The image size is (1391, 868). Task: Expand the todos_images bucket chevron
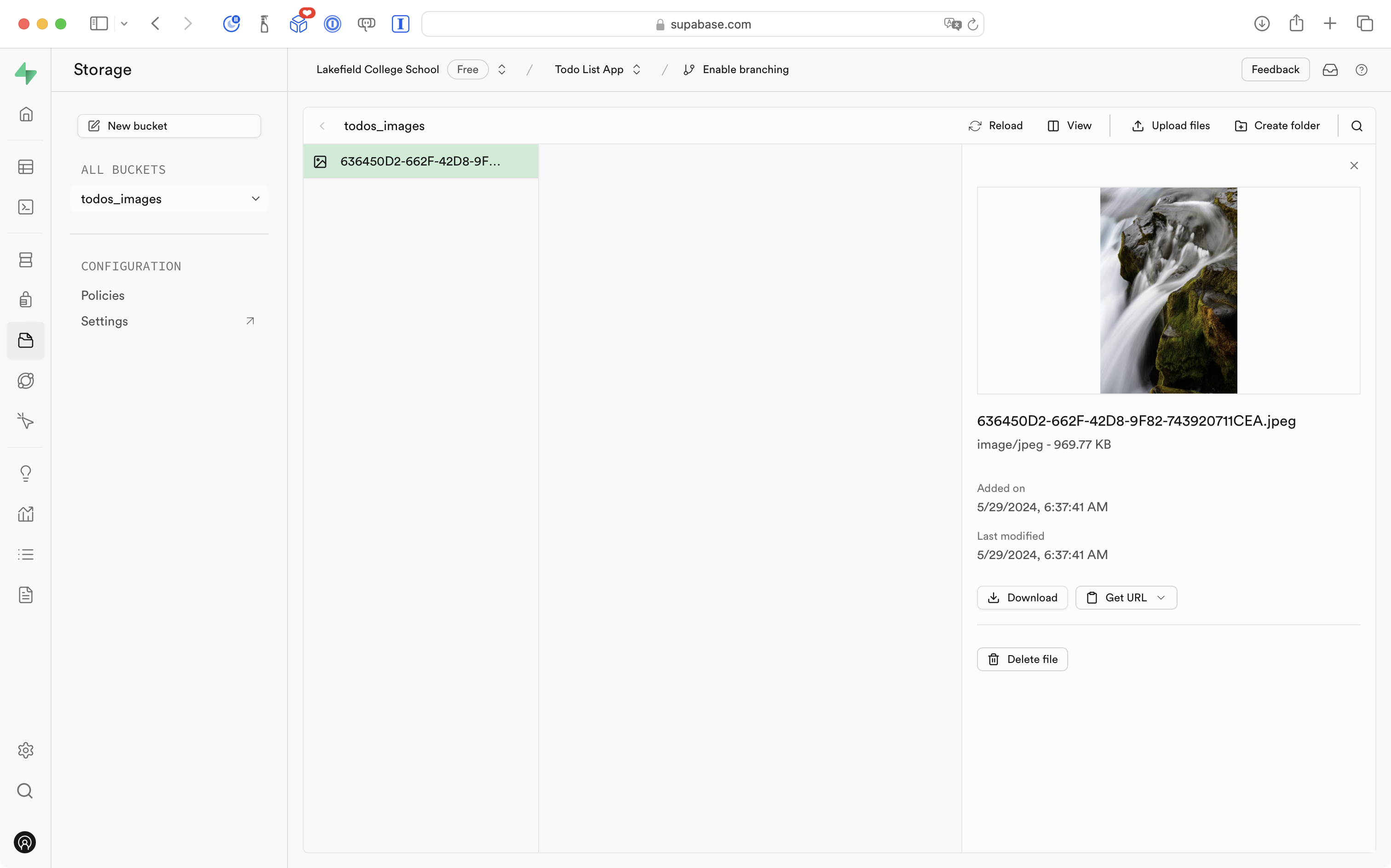256,199
